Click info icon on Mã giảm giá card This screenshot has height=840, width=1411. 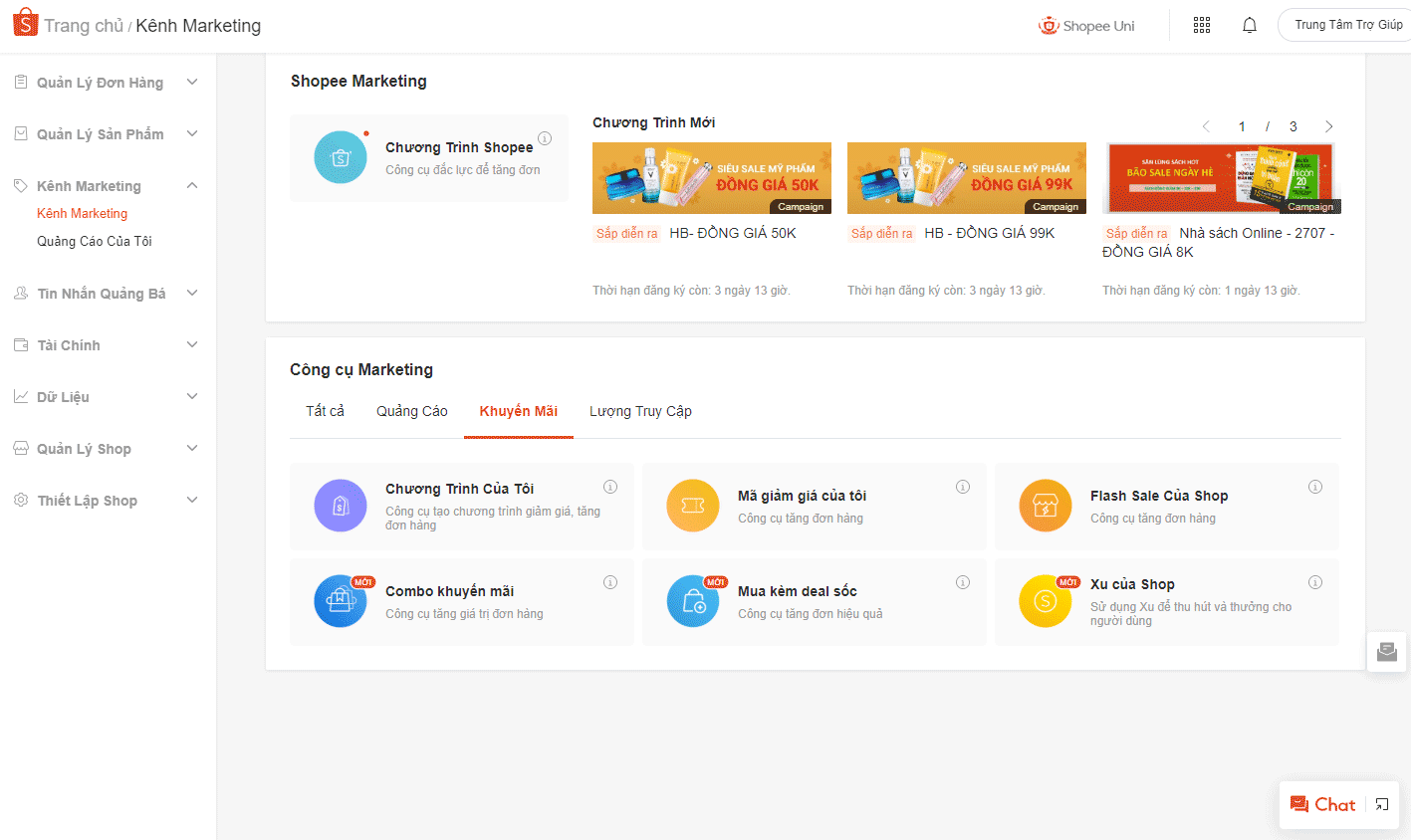point(963,487)
